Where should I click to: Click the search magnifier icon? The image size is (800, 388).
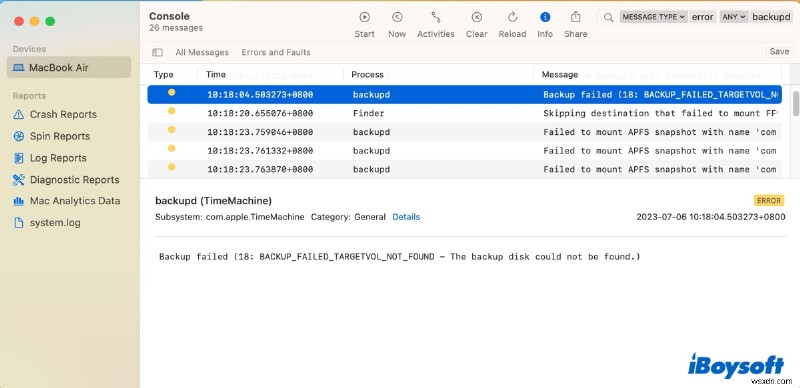pos(608,17)
